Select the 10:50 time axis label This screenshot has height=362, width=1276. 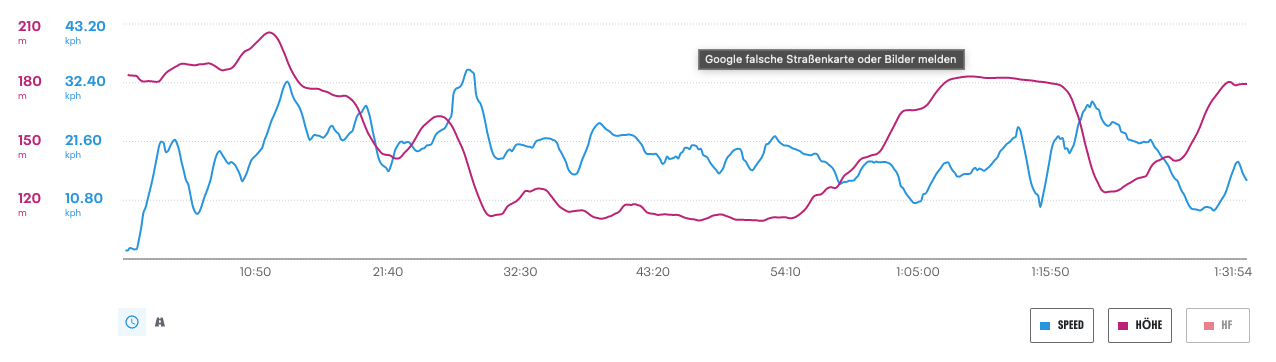(x=255, y=272)
